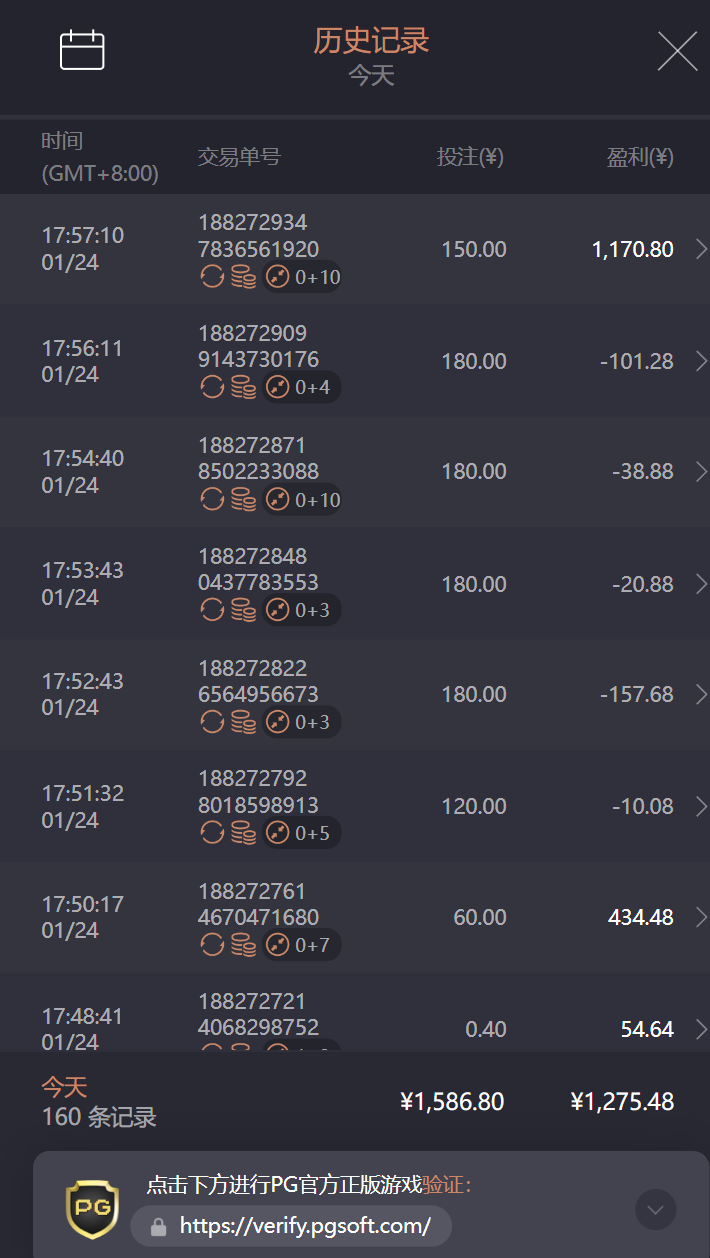Click refresh icon on 17:57:10 record
This screenshot has width=710, height=1258.
(212, 277)
